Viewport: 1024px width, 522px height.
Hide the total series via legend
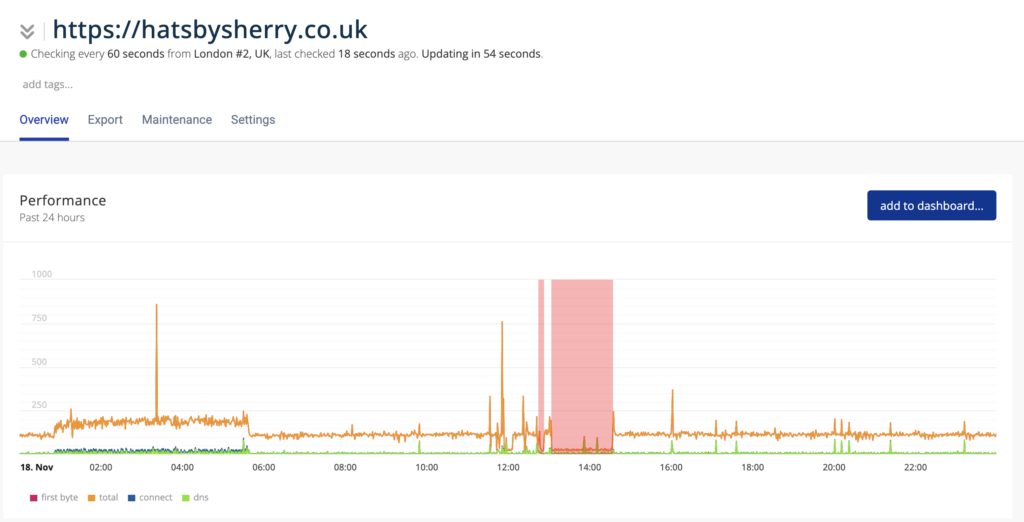tap(104, 497)
